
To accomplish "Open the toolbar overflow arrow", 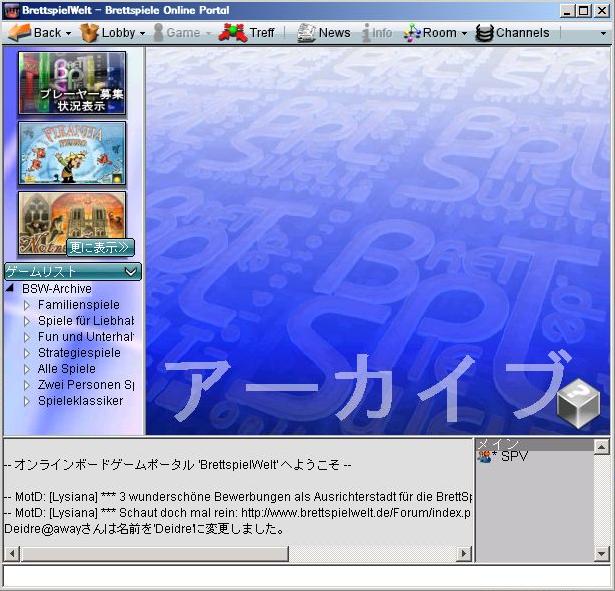I will (603, 34).
